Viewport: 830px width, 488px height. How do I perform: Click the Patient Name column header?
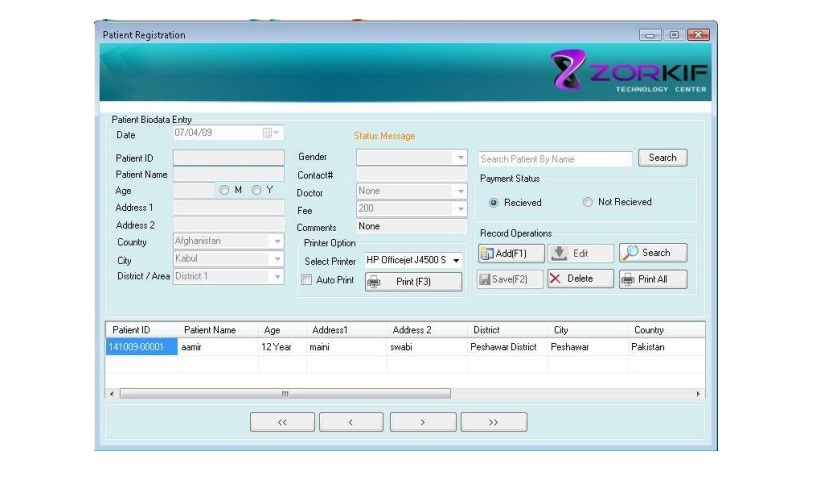click(x=218, y=330)
